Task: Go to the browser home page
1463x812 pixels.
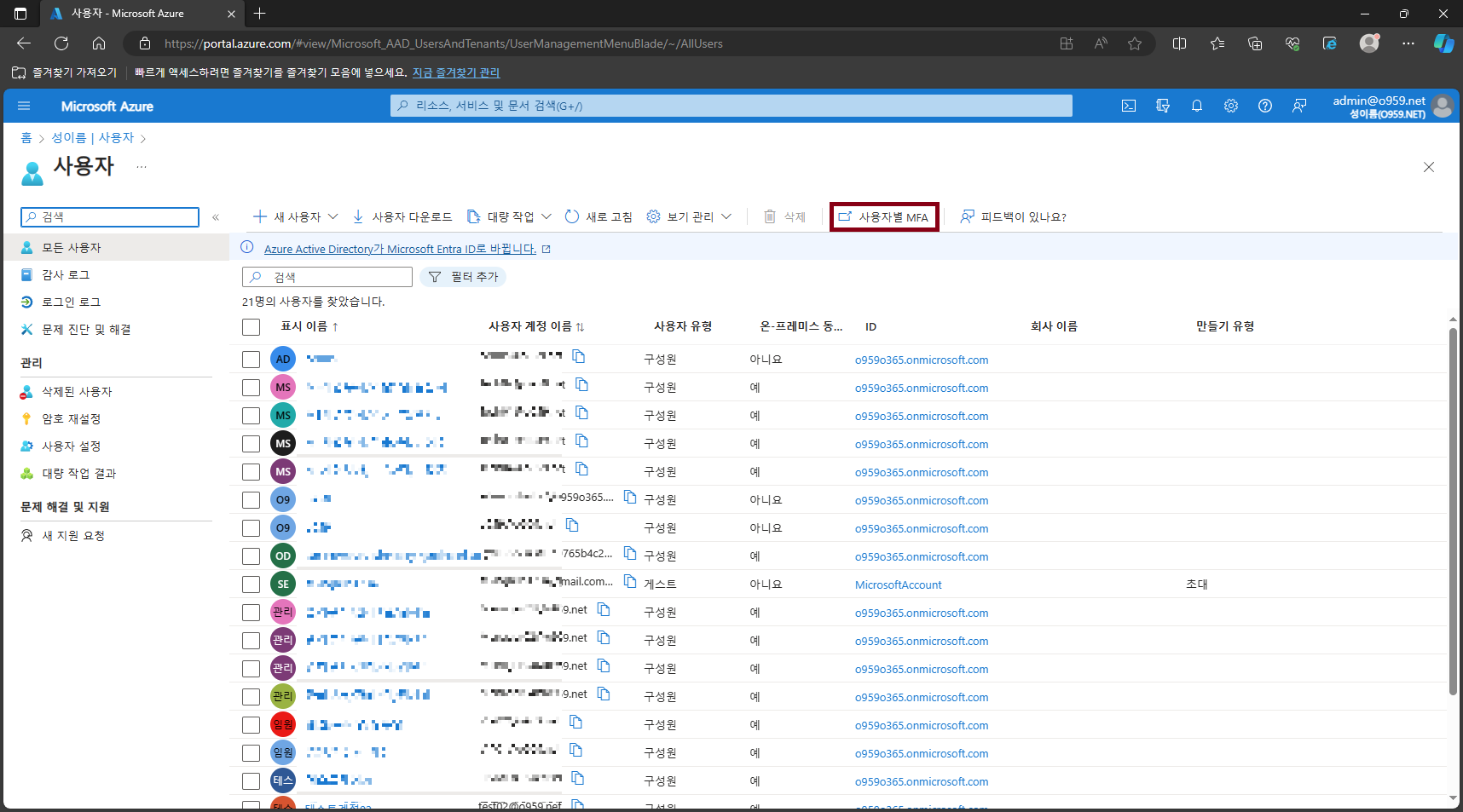Action: [99, 43]
